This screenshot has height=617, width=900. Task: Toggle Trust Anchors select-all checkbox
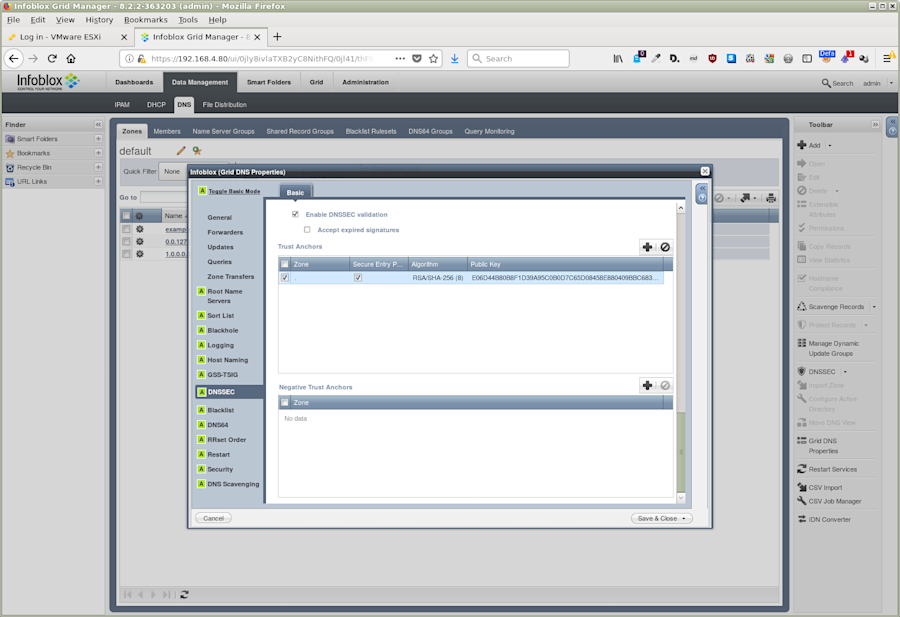[x=285, y=265]
